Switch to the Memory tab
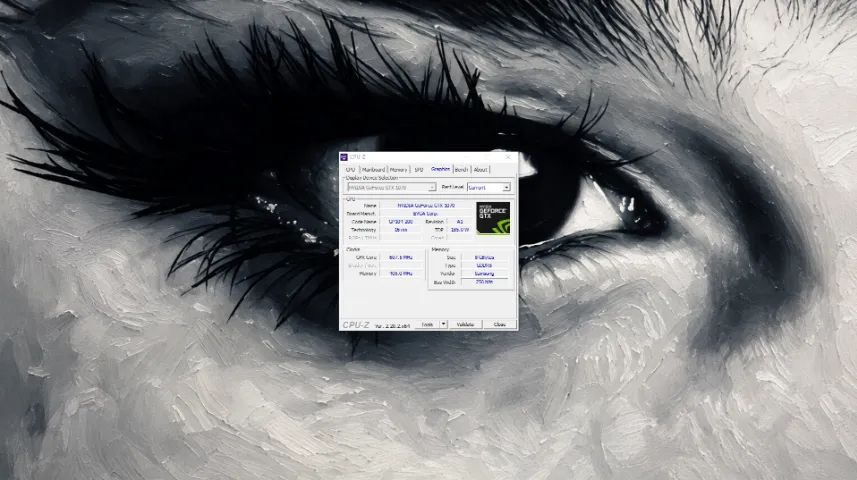Image resolution: width=857 pixels, height=480 pixels. pyautogui.click(x=398, y=170)
